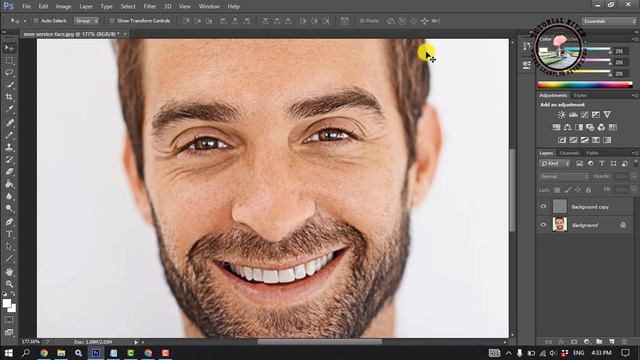This screenshot has width=640, height=360.
Task: Create a new layer from Layers footer
Action: point(611,341)
